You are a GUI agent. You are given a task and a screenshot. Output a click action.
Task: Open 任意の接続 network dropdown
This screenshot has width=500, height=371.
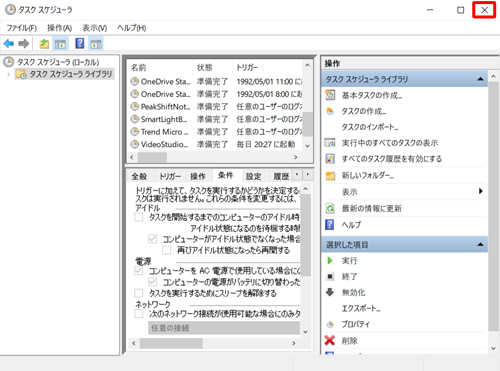(224, 328)
